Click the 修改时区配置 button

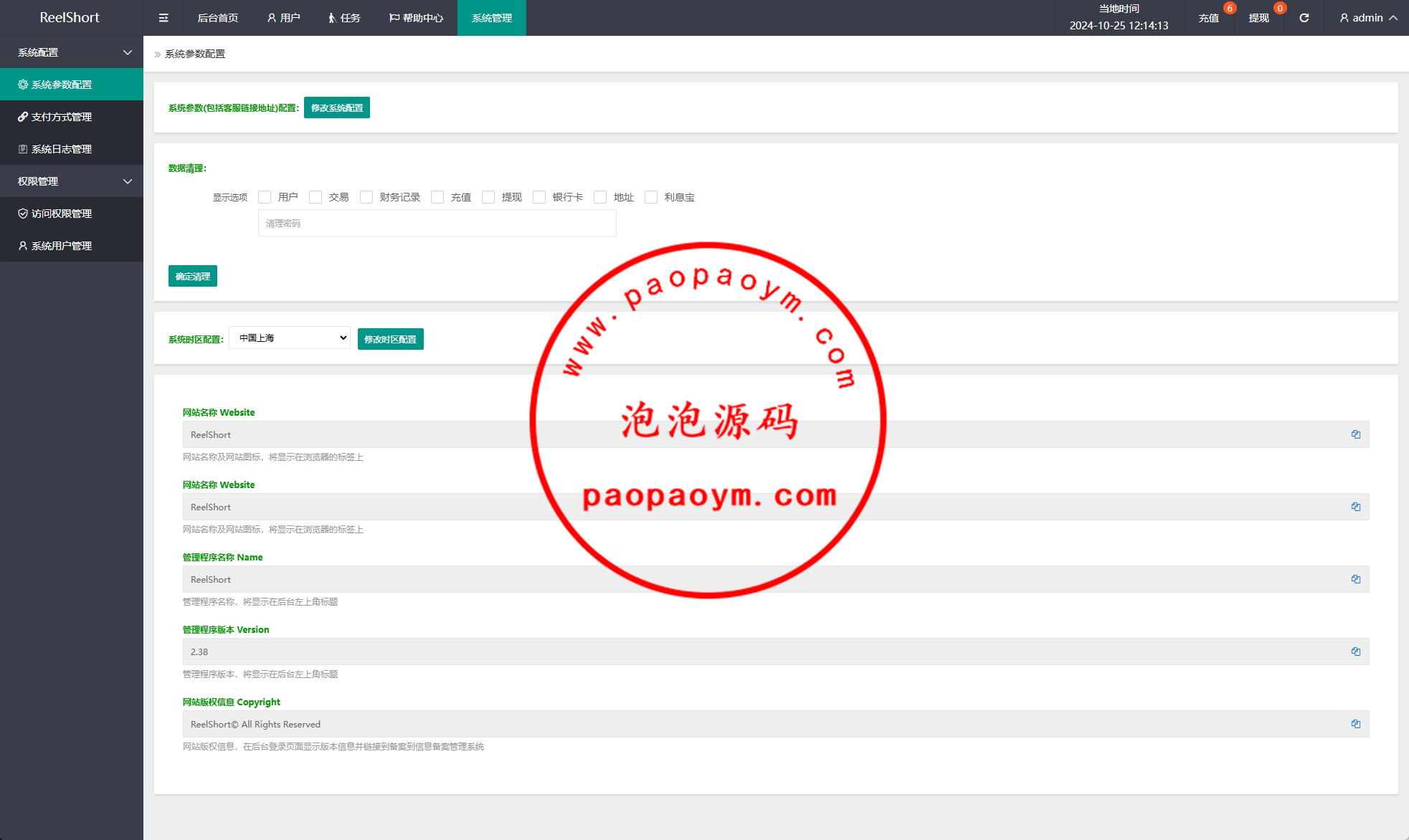[x=390, y=339]
